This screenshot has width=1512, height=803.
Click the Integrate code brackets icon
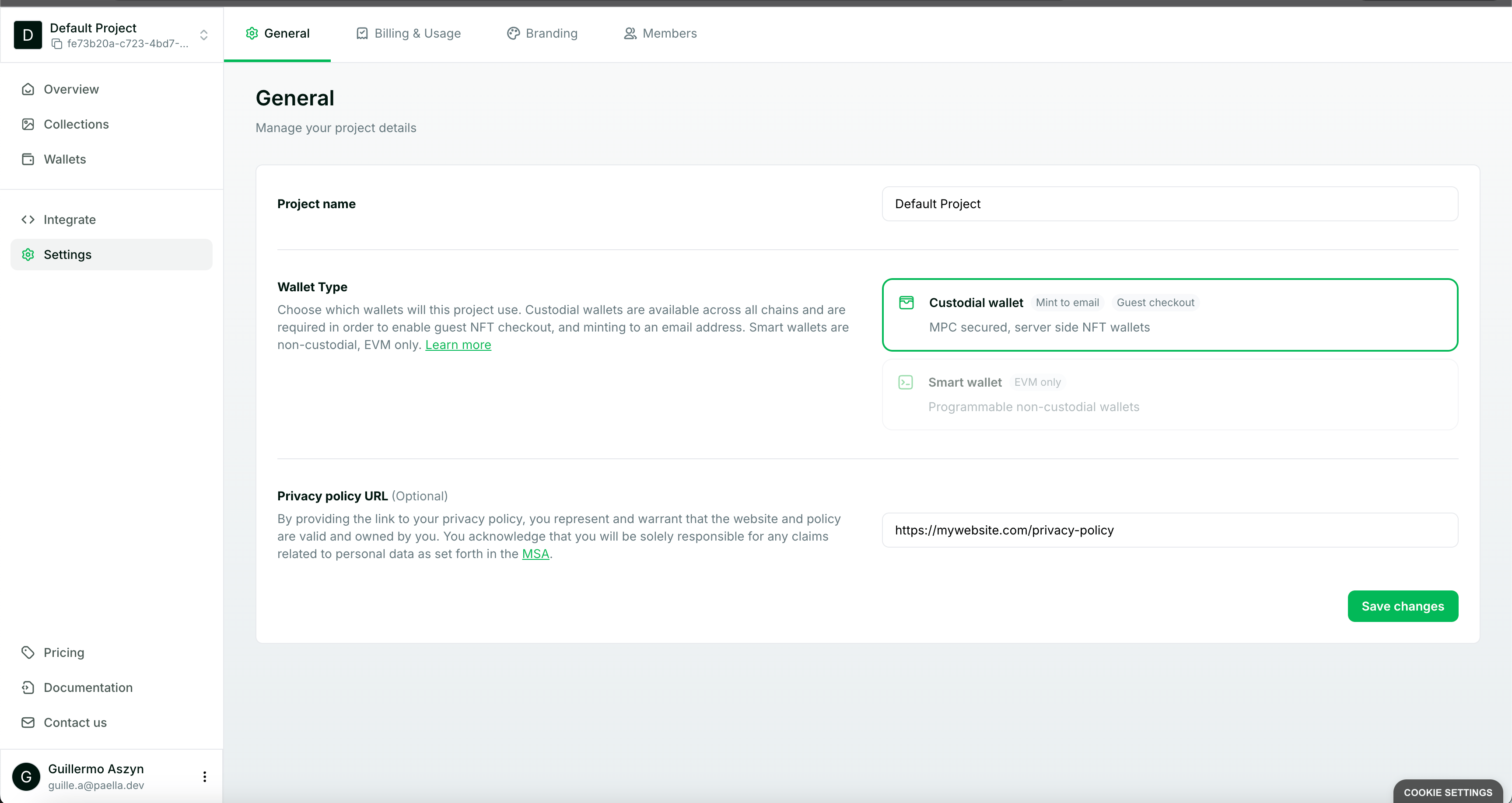tap(28, 220)
